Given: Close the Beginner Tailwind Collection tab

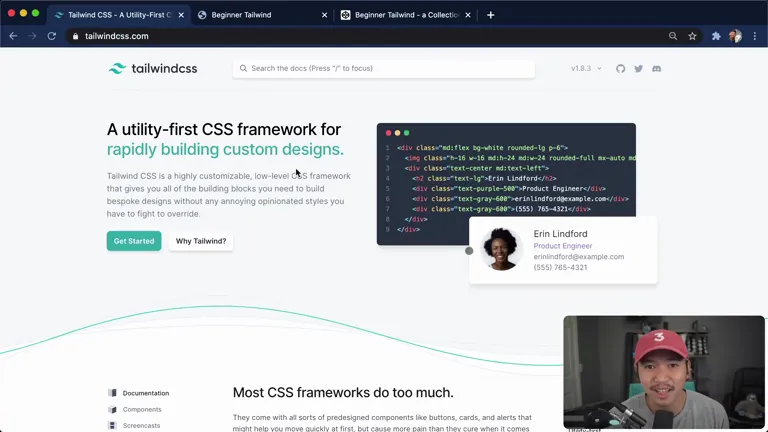Looking at the screenshot, I should click(x=468, y=15).
